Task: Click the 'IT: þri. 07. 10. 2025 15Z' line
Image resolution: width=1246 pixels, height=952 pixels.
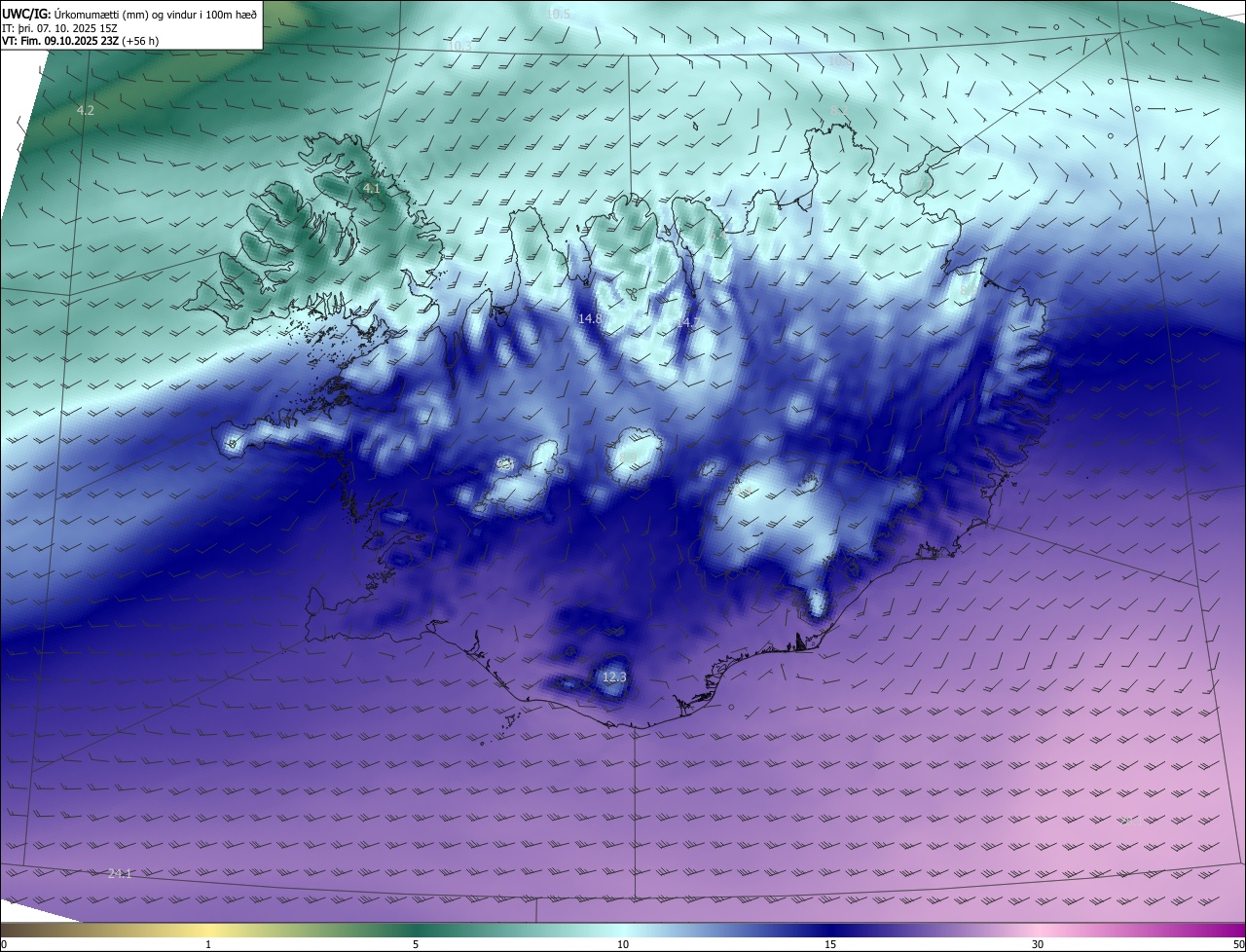Action: tap(59, 28)
